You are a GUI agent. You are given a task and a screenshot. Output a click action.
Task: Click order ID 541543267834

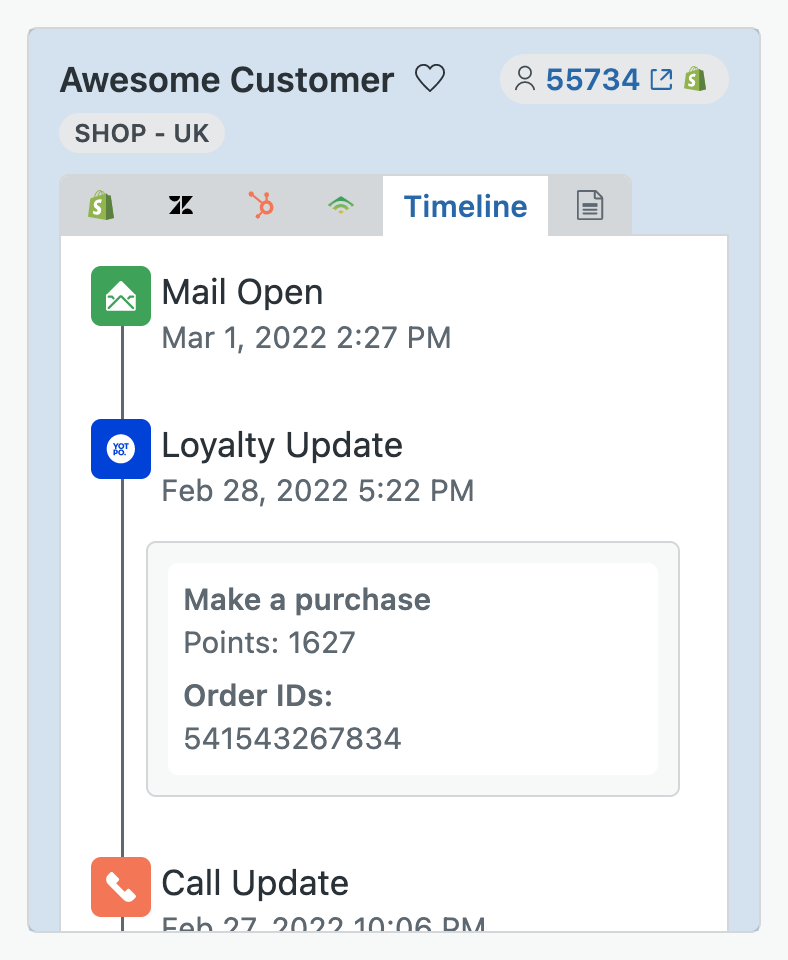pyautogui.click(x=293, y=738)
